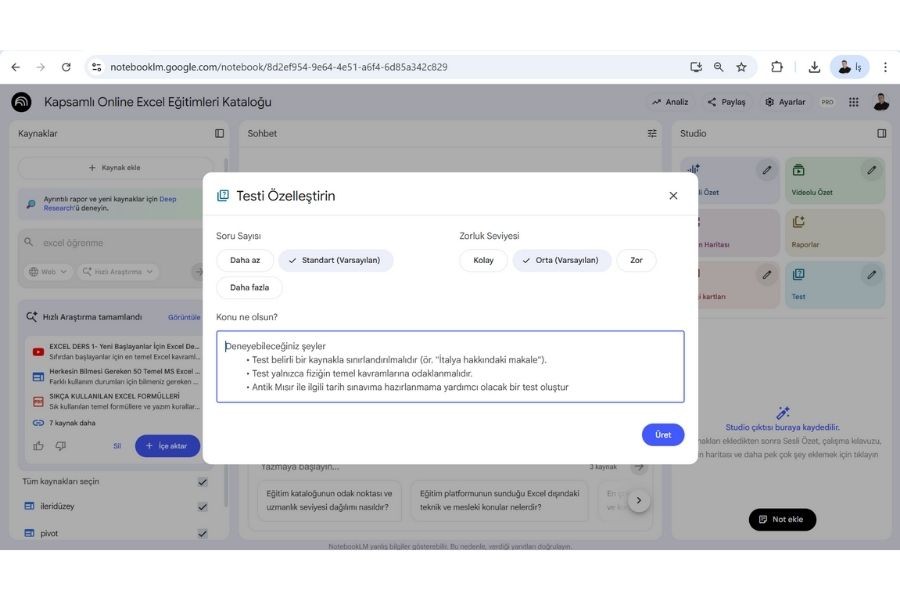Collapse the Studio panel icon
The width and height of the screenshot is (900, 600).
(x=881, y=133)
